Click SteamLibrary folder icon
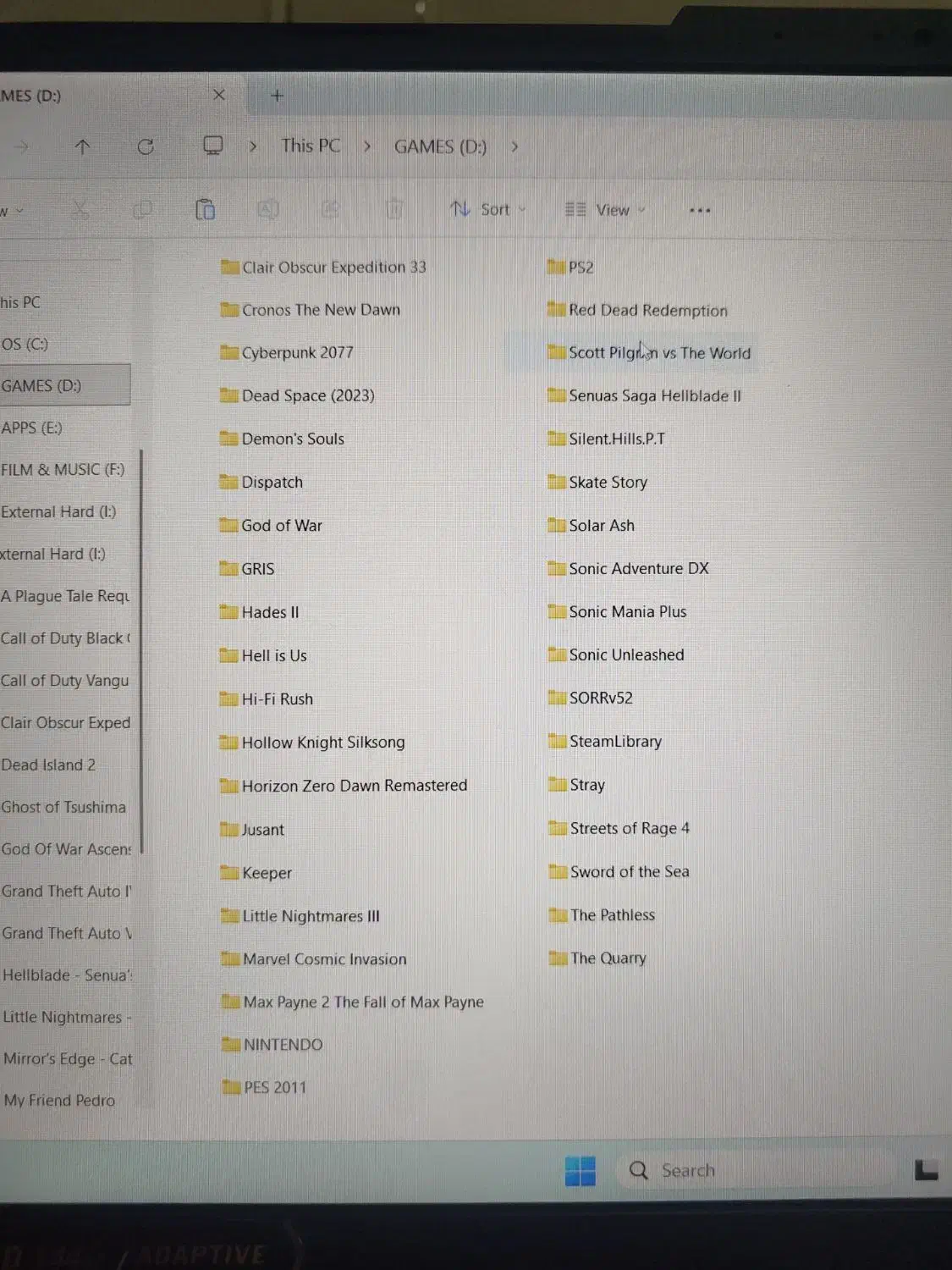Viewport: 952px width, 1270px height. click(x=557, y=741)
